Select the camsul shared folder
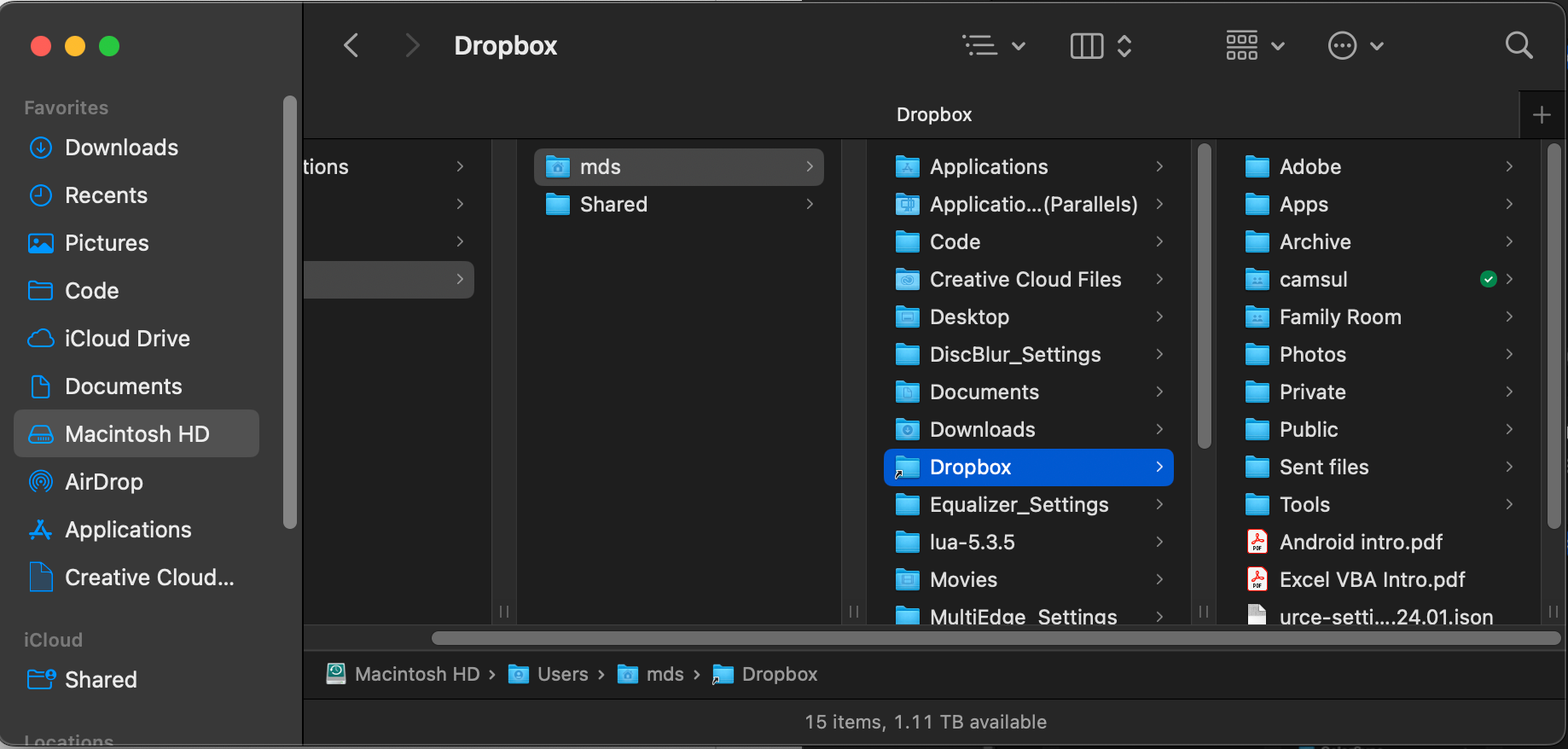 (x=1379, y=280)
